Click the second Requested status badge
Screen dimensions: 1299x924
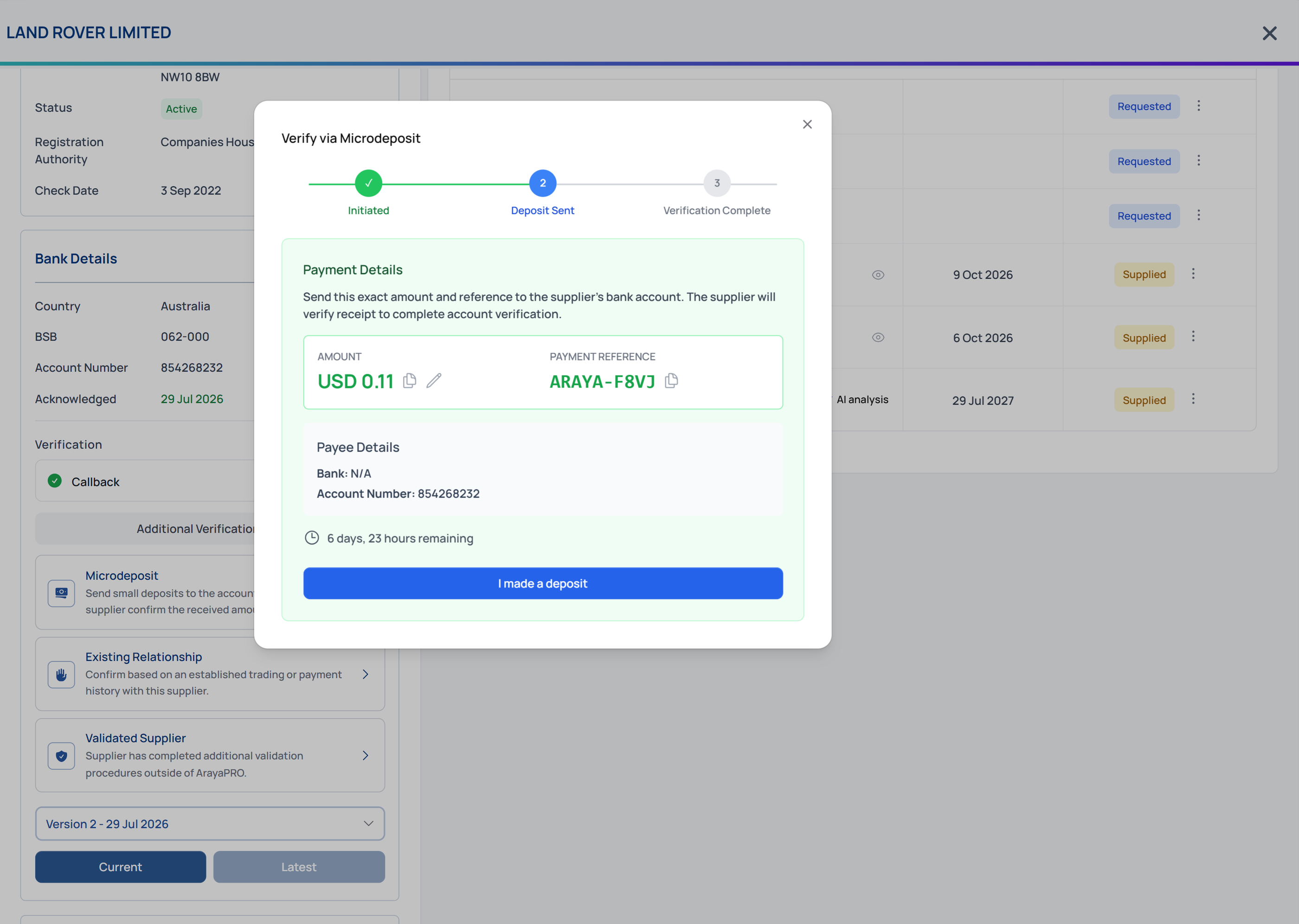(x=1144, y=161)
